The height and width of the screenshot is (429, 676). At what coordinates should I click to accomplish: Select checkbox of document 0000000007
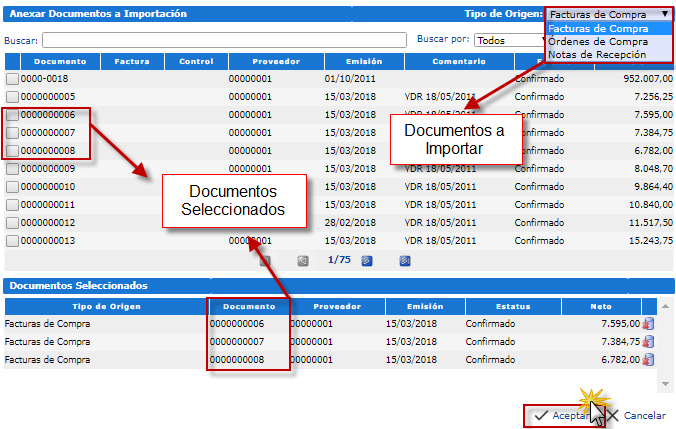coord(13,133)
